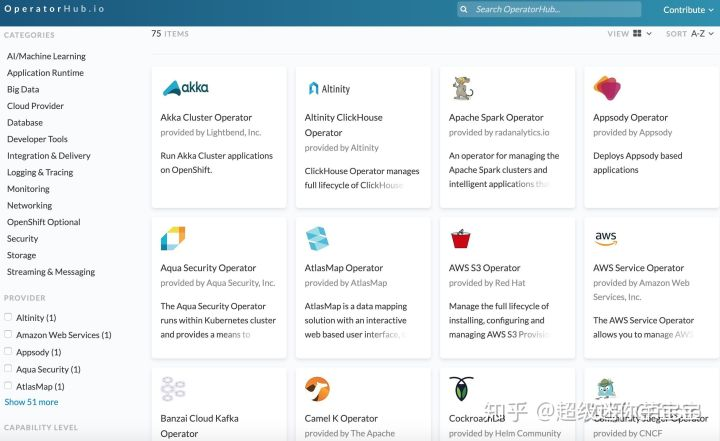
Task: Open the Sort A-Z dropdown
Action: tap(702, 34)
